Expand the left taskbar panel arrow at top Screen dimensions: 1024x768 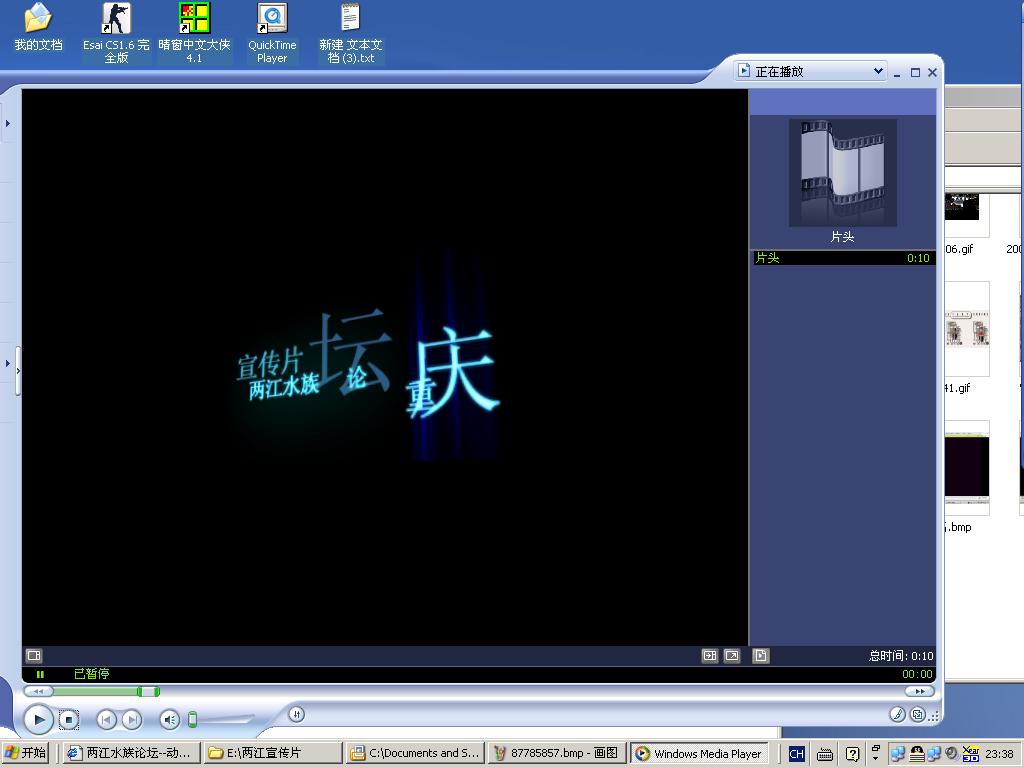click(x=8, y=124)
